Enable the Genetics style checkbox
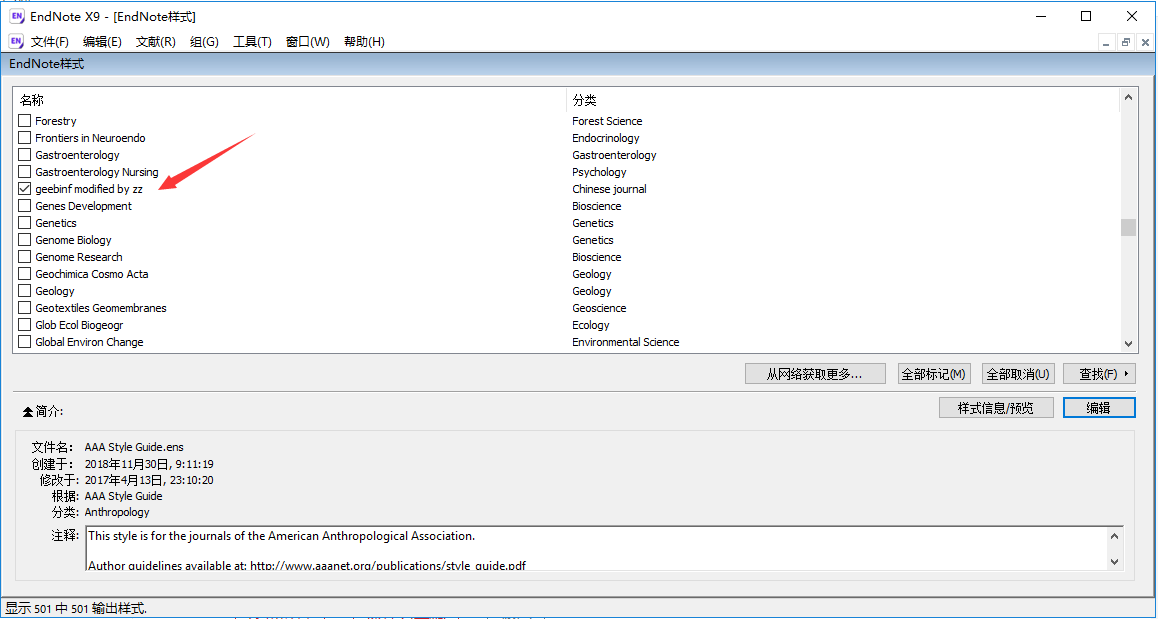Image resolution: width=1158 pixels, height=619 pixels. pyautogui.click(x=24, y=223)
